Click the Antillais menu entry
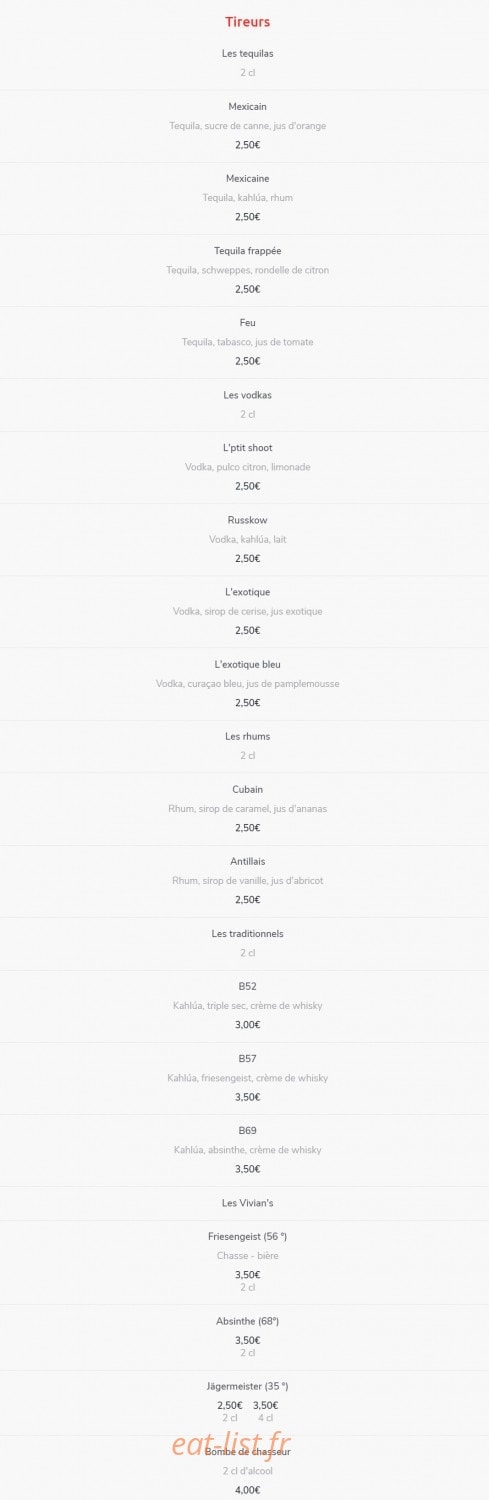 click(247, 861)
